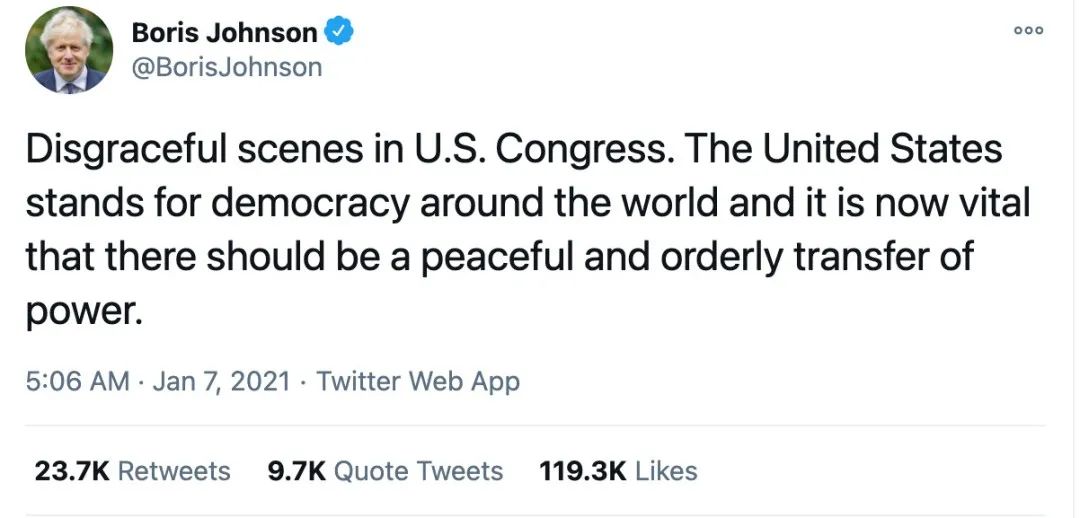The width and height of the screenshot is (1080, 518).
Task: Click the Jan 7, 2021 date
Action: pyautogui.click(x=222, y=381)
